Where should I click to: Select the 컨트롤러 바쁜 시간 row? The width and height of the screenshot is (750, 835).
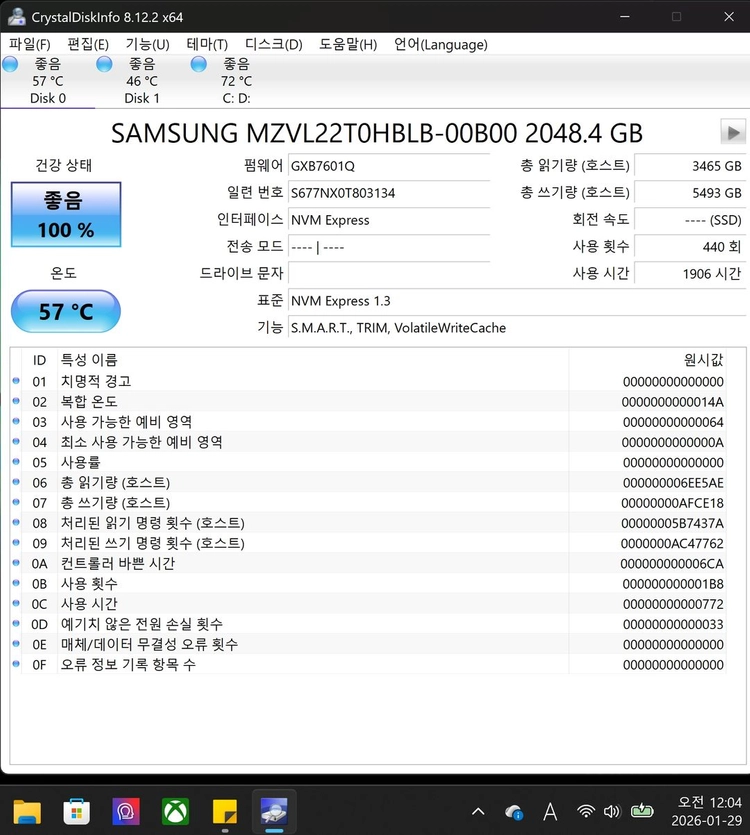368,563
